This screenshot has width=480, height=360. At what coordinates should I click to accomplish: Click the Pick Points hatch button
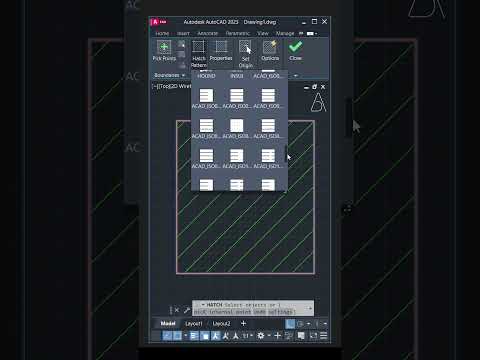pyautogui.click(x=164, y=51)
